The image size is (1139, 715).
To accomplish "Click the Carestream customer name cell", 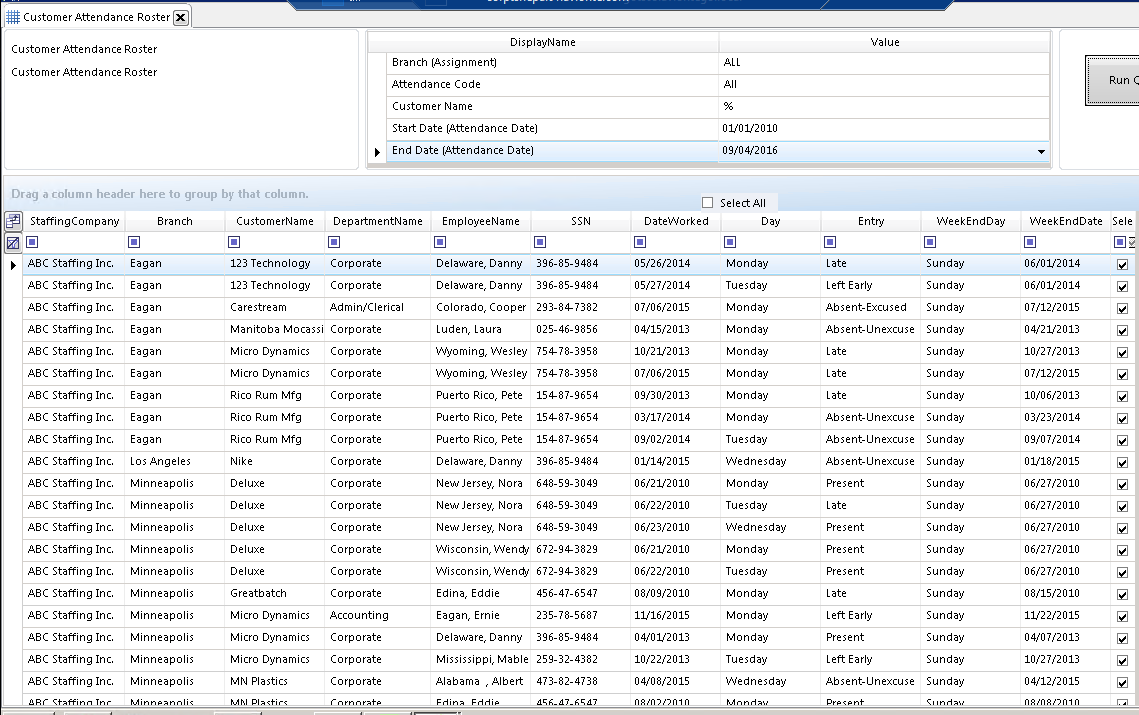I will pos(274,307).
